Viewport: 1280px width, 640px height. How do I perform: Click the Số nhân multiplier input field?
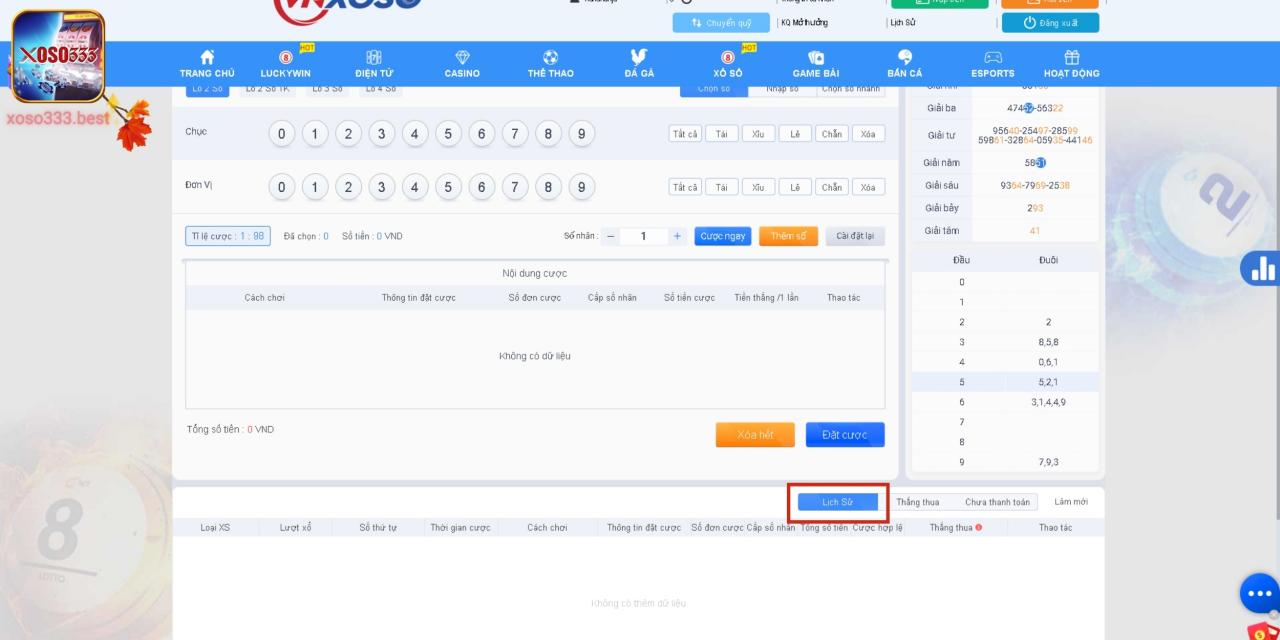coord(643,236)
